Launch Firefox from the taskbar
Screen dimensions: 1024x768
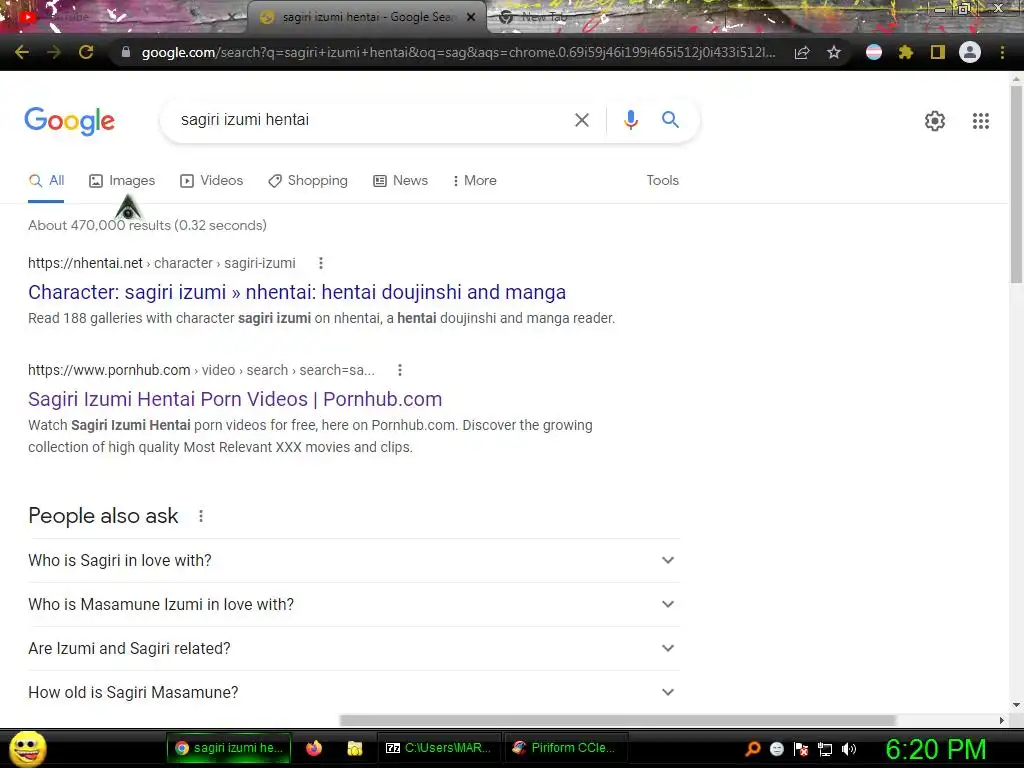(x=314, y=748)
